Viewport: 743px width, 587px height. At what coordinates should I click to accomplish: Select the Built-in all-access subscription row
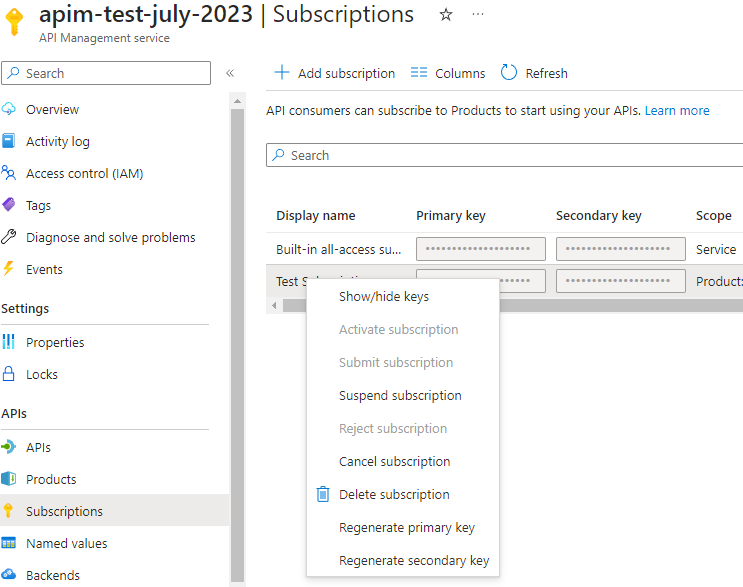tap(504, 249)
